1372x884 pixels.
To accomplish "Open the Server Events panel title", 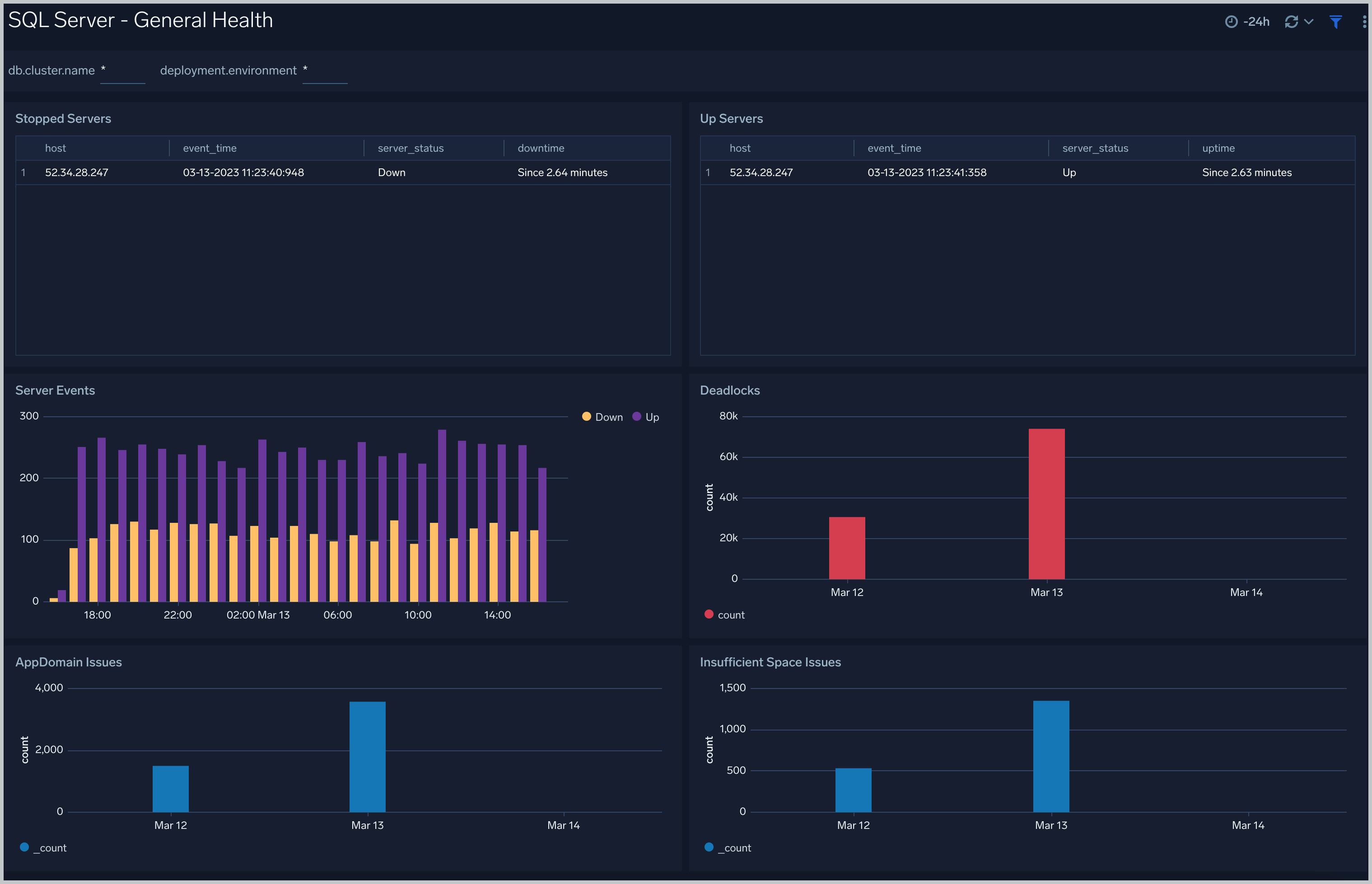I will point(55,391).
